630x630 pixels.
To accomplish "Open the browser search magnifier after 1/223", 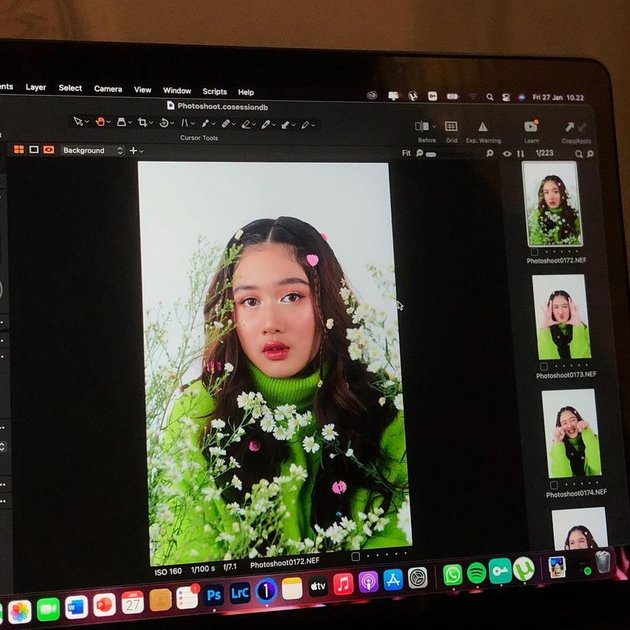I will click(x=578, y=154).
